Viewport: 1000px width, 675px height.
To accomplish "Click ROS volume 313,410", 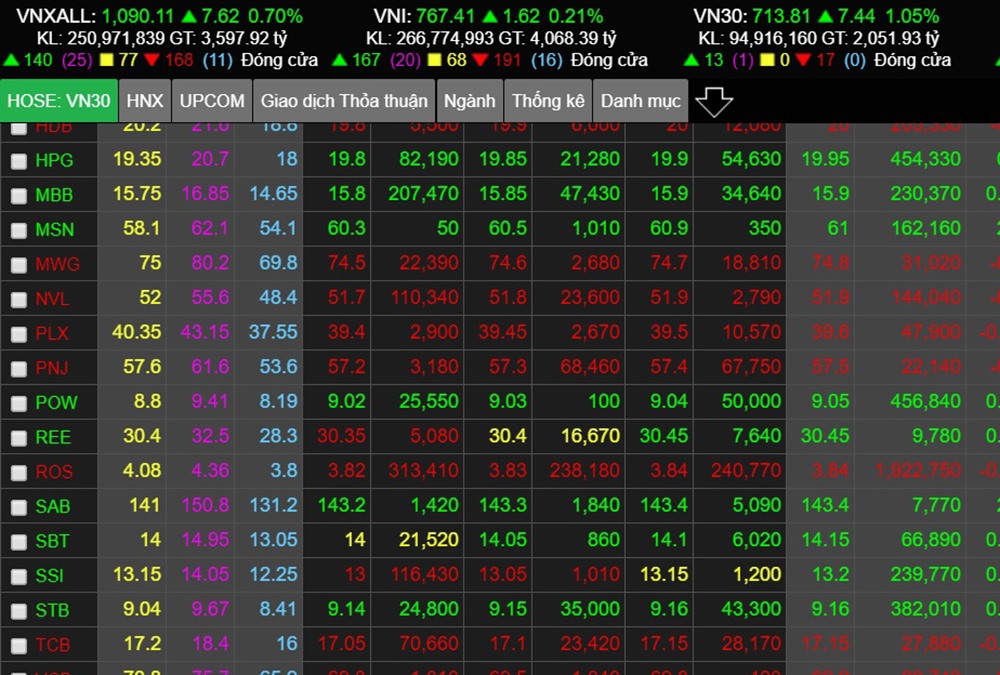I will [x=423, y=470].
